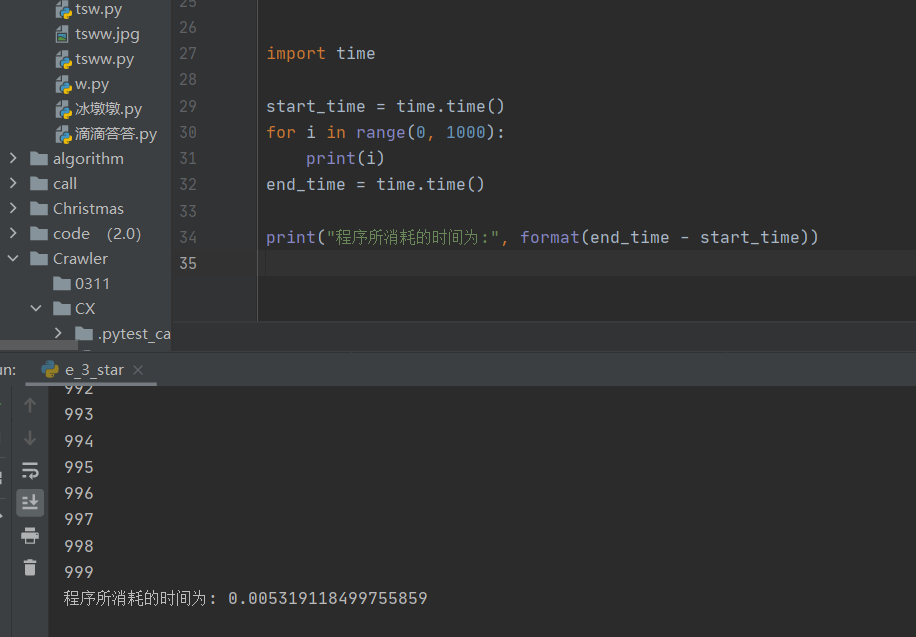Expand the algorithm folder
This screenshot has height=637, width=916.
(x=13, y=158)
